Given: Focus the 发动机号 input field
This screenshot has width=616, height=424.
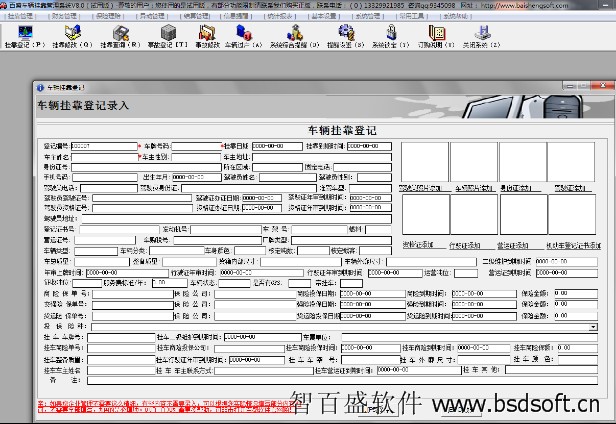Looking at the screenshot, I should click(226, 229).
